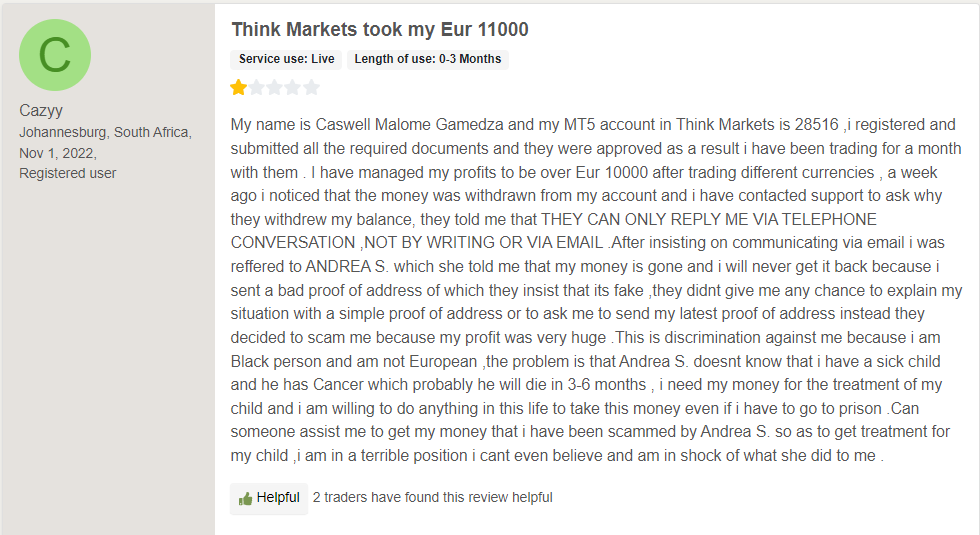Select the Service use: Live tag

point(286,59)
